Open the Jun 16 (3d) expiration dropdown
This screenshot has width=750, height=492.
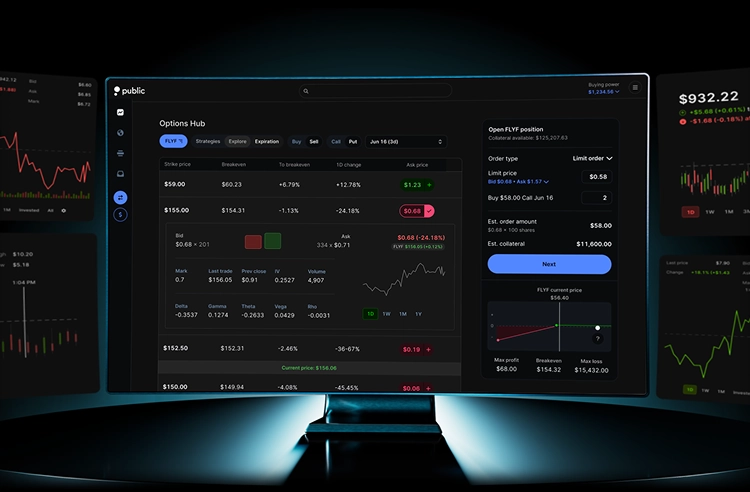coord(405,142)
